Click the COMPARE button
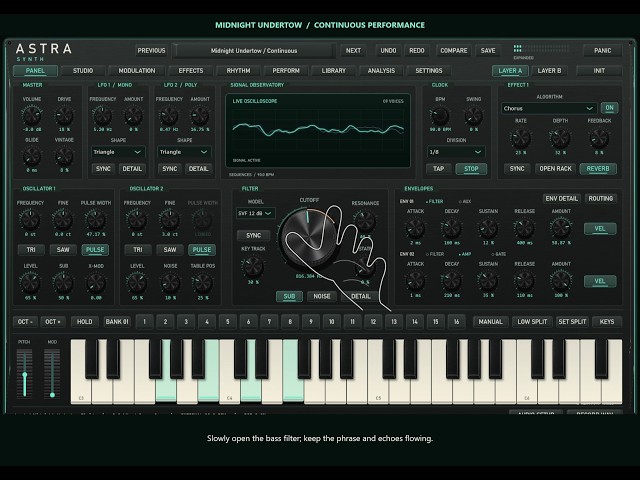 454,51
